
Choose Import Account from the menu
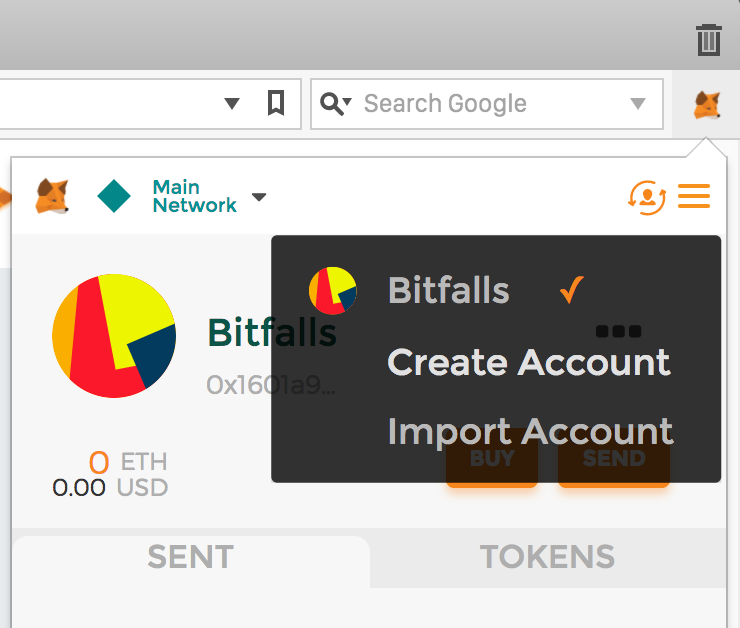pyautogui.click(x=530, y=431)
